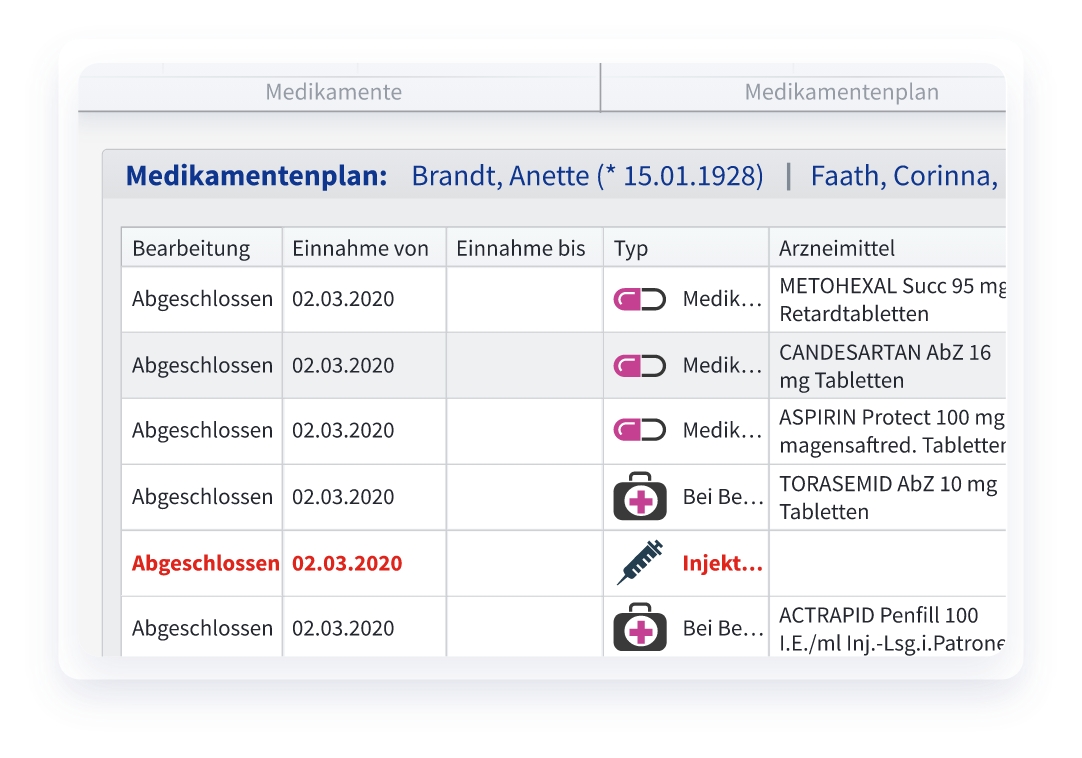The height and width of the screenshot is (758, 1082).
Task: Click the first-aid kit icon for TORASEMID
Action: [x=639, y=497]
